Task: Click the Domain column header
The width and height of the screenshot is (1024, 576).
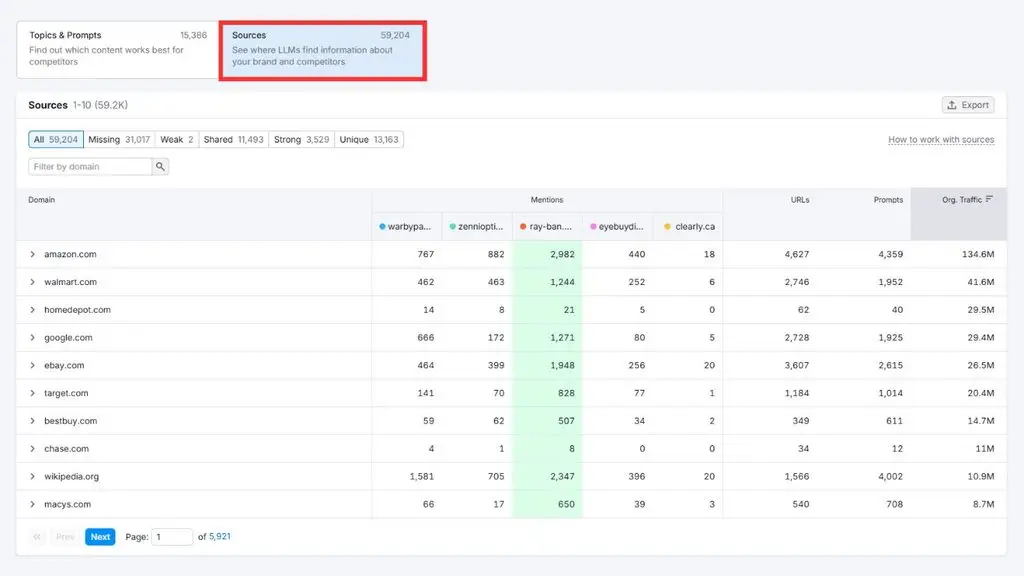Action: pos(41,200)
